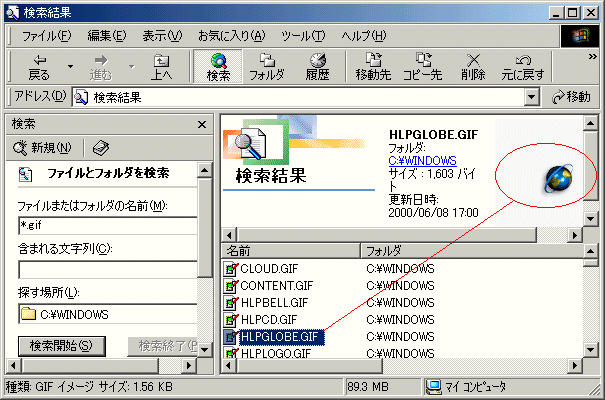
Task: Open the address bar dropdown
Action: tap(531, 97)
